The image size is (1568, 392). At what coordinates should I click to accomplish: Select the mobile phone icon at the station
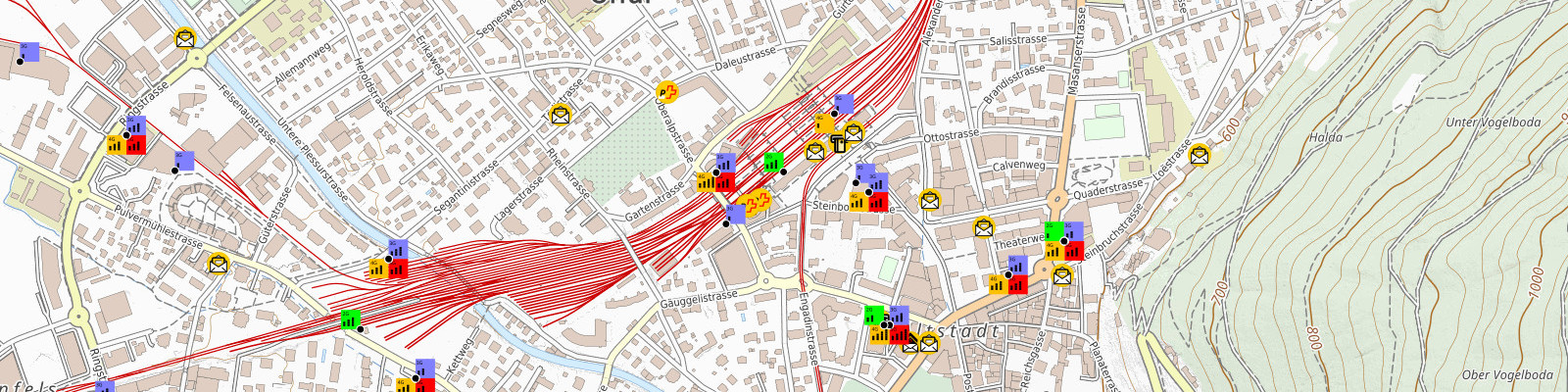(x=838, y=145)
